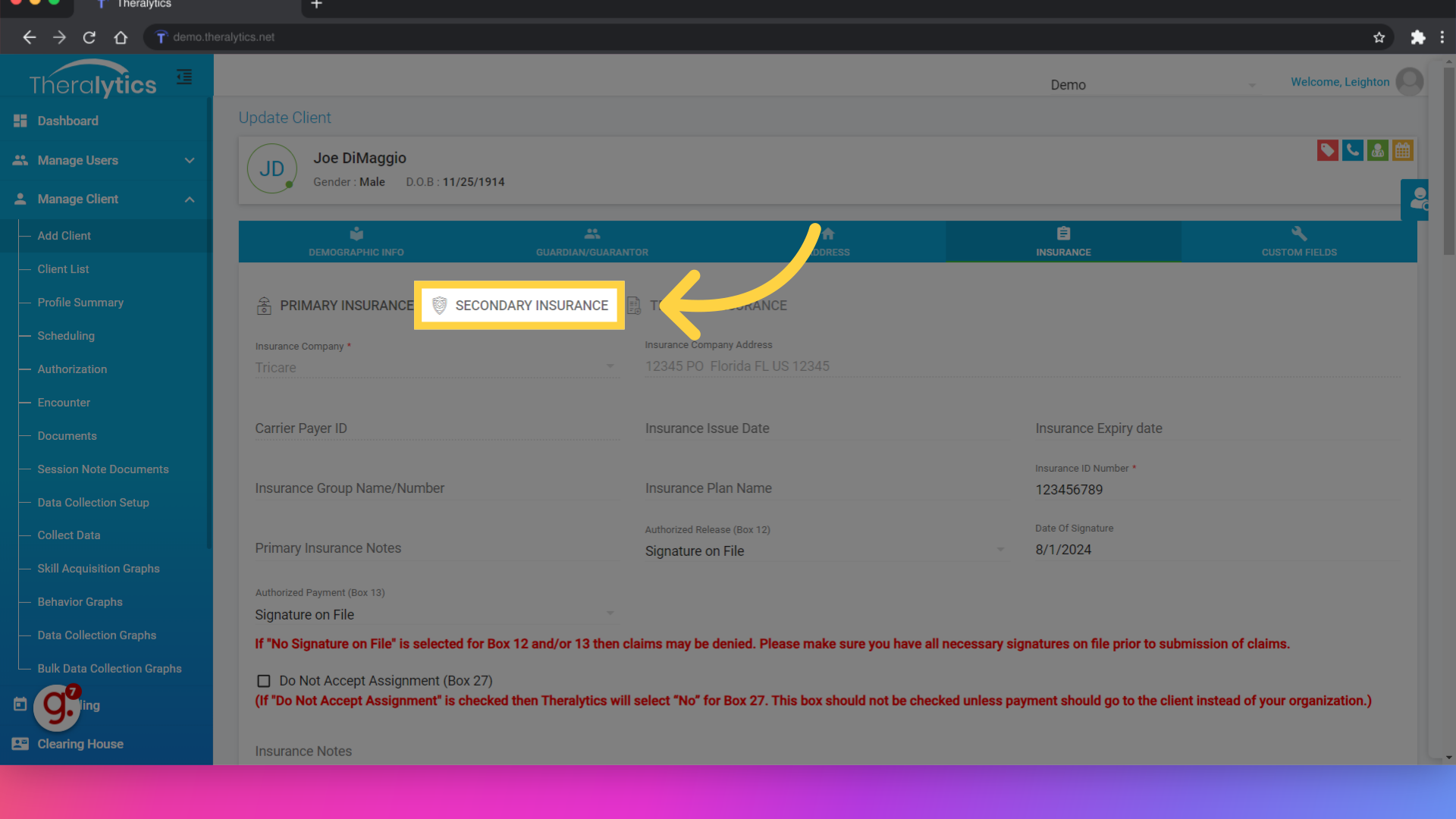
Task: Select the Insurance tab
Action: pyautogui.click(x=1063, y=242)
